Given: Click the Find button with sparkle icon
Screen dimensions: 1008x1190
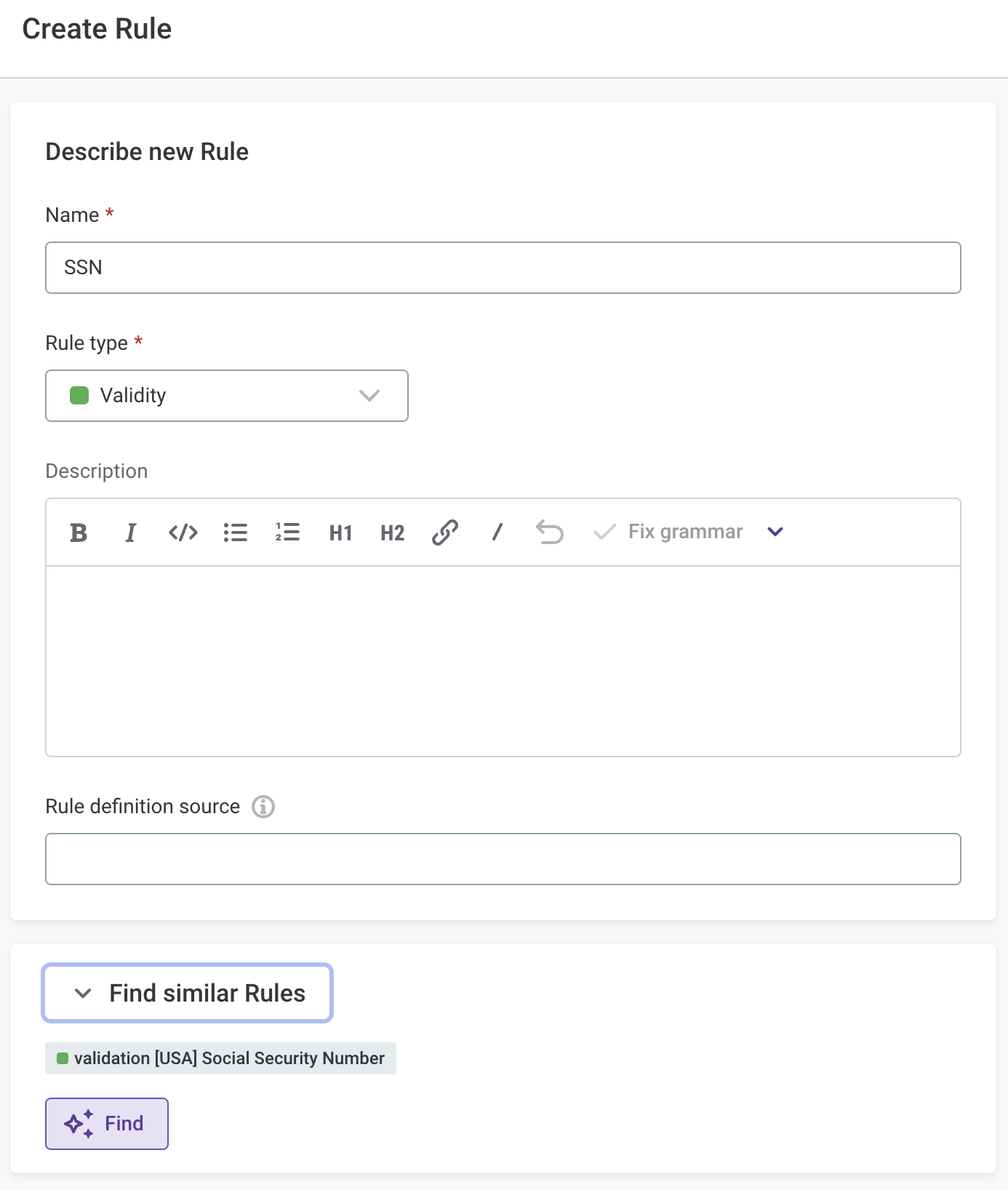Looking at the screenshot, I should tap(107, 1124).
